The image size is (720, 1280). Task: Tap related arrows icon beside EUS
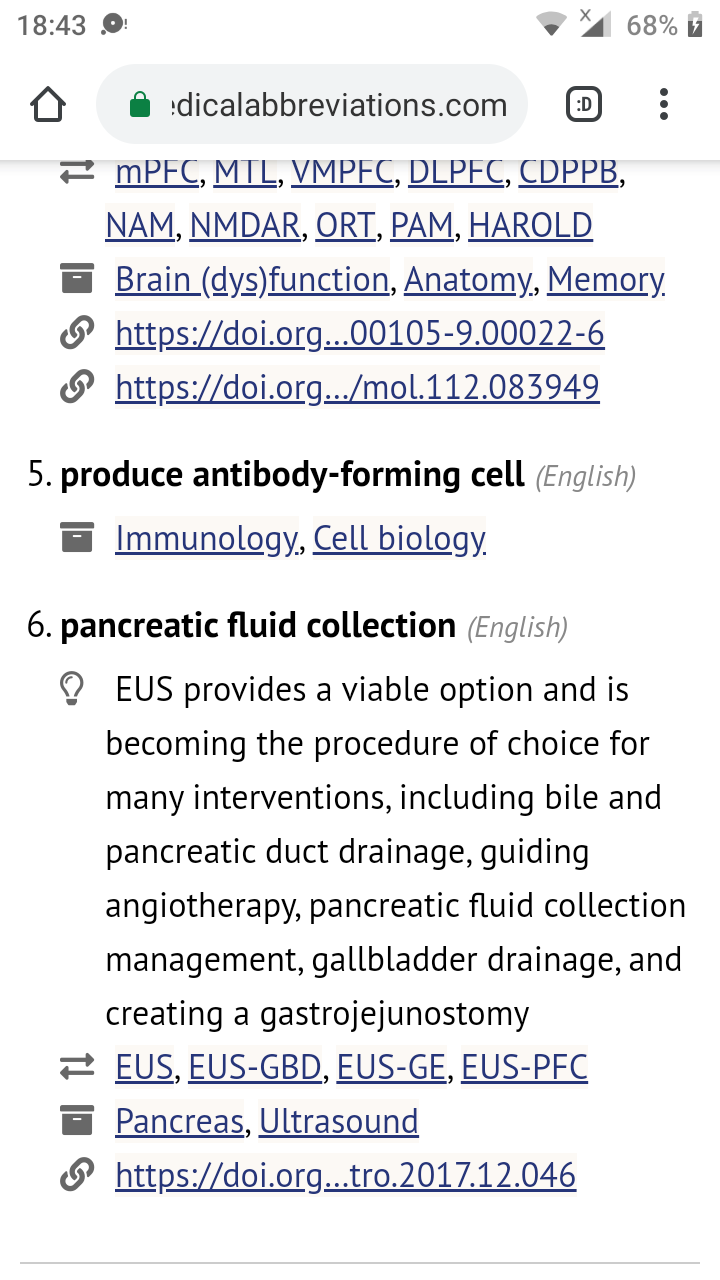tap(76, 1067)
